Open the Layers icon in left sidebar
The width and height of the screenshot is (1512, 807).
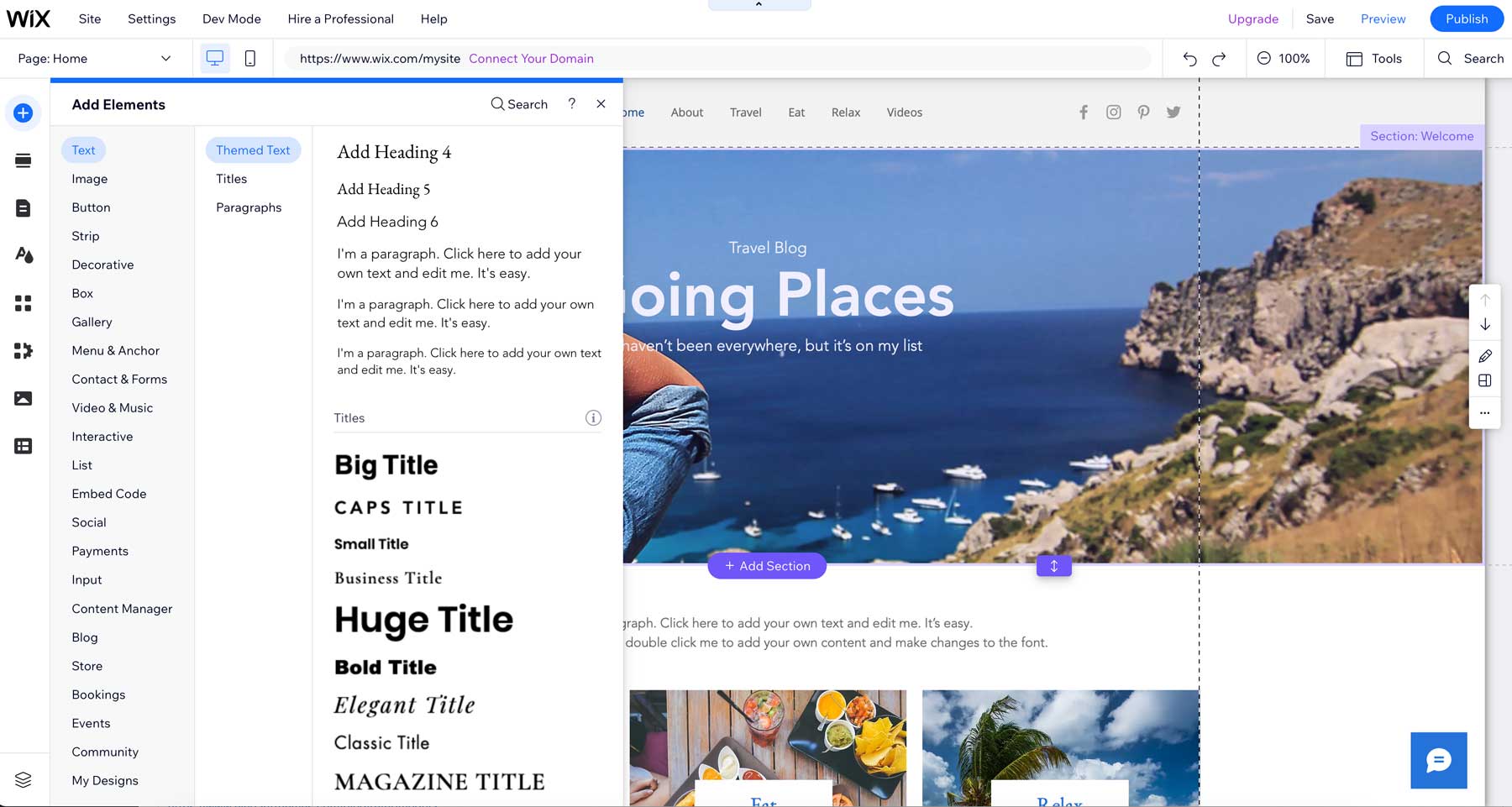pos(24,780)
